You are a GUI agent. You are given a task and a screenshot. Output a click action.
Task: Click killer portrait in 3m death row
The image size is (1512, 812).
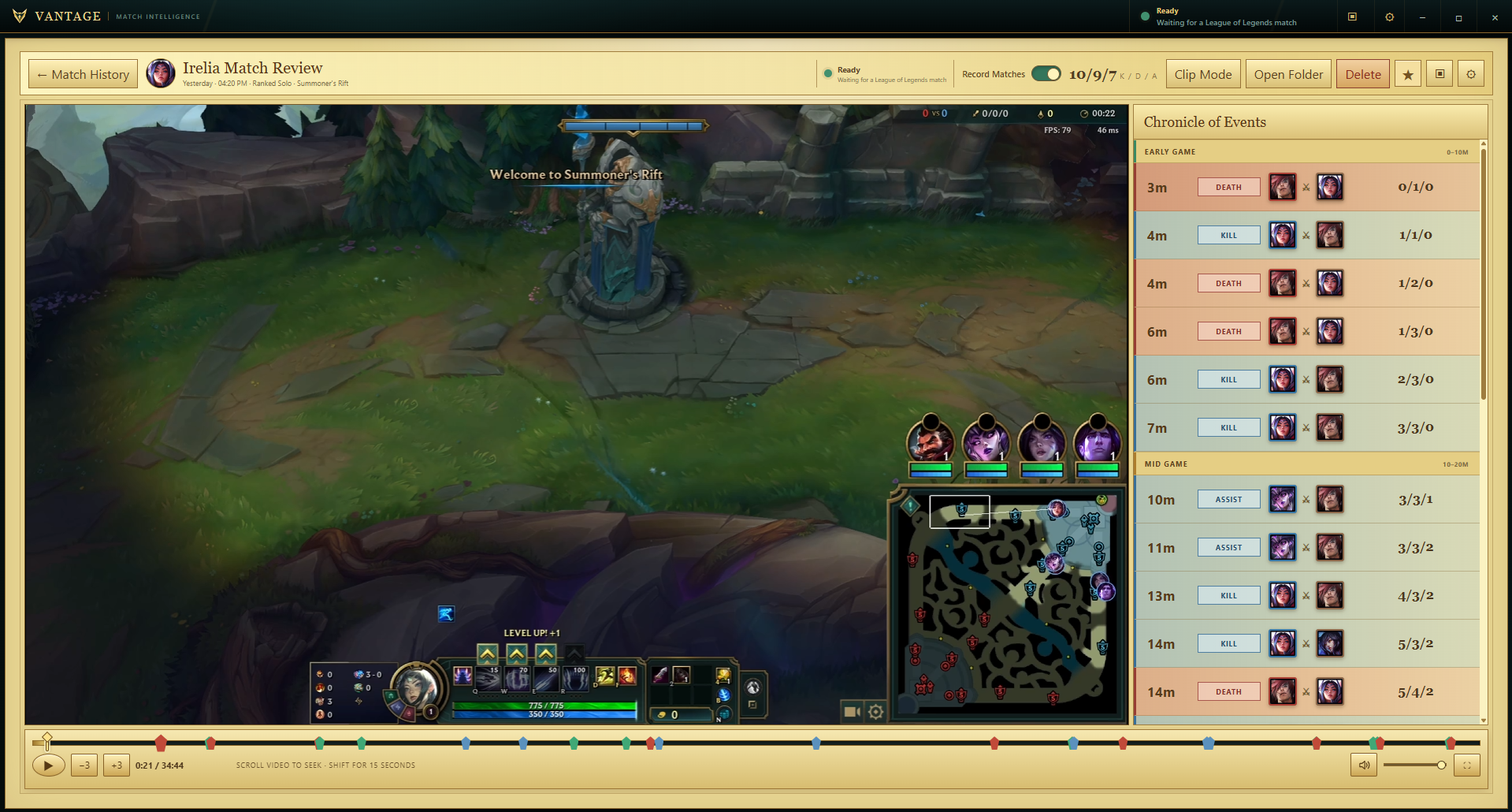tap(1282, 187)
